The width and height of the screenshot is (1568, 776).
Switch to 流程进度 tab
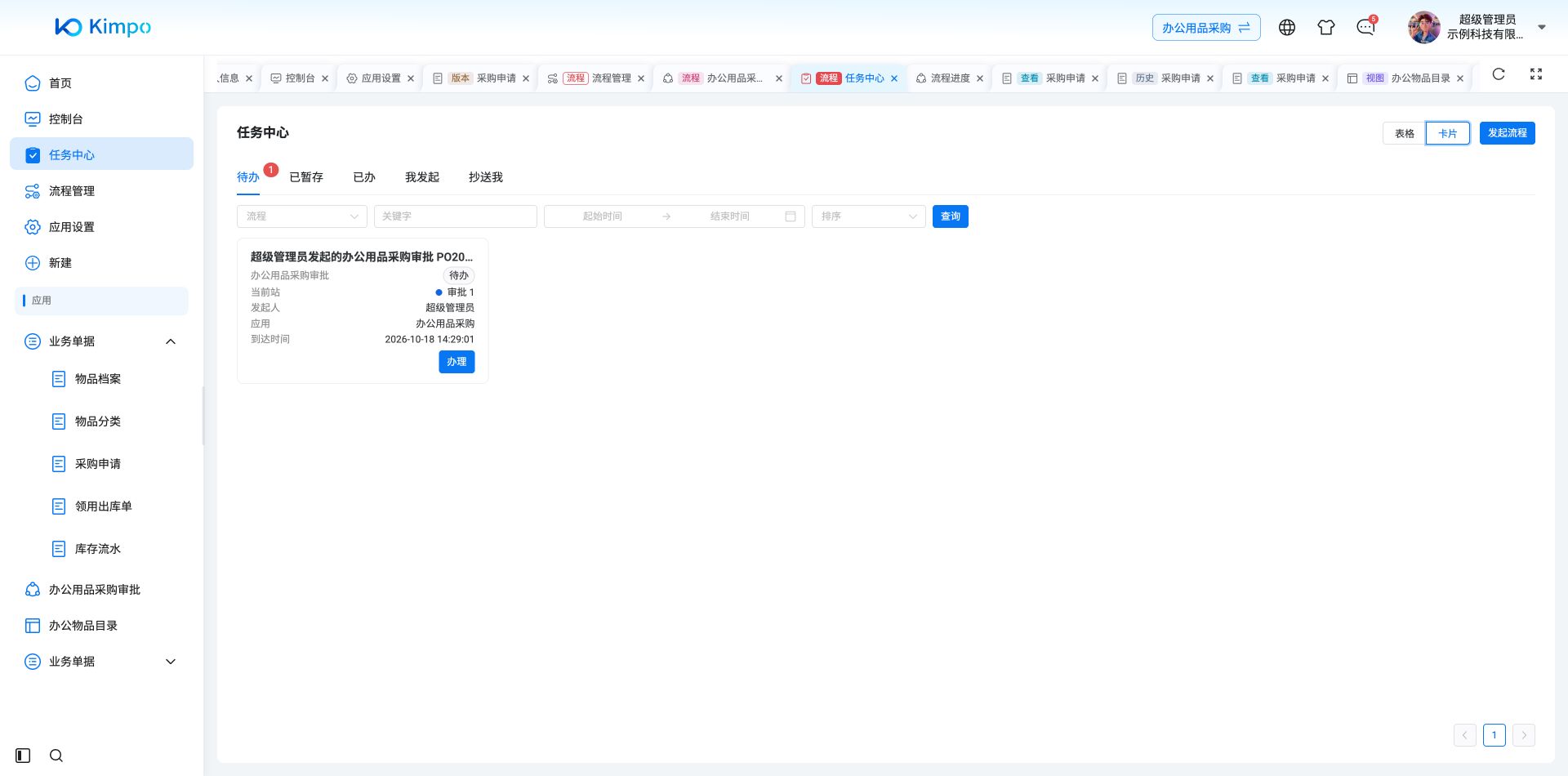pyautogui.click(x=943, y=78)
